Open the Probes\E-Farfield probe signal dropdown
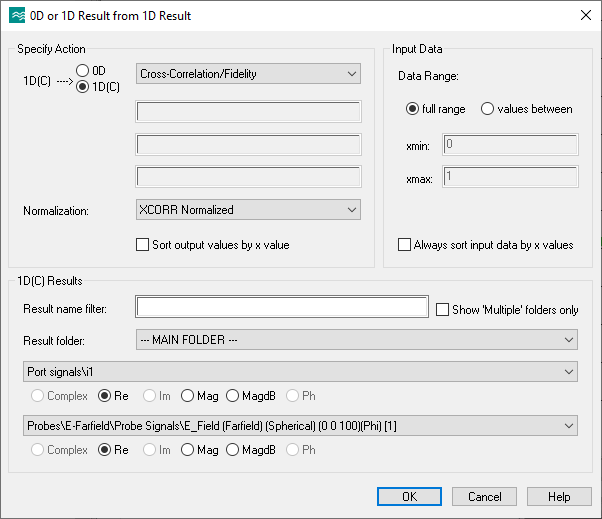Screen dimensions: 602x519 tap(300, 425)
